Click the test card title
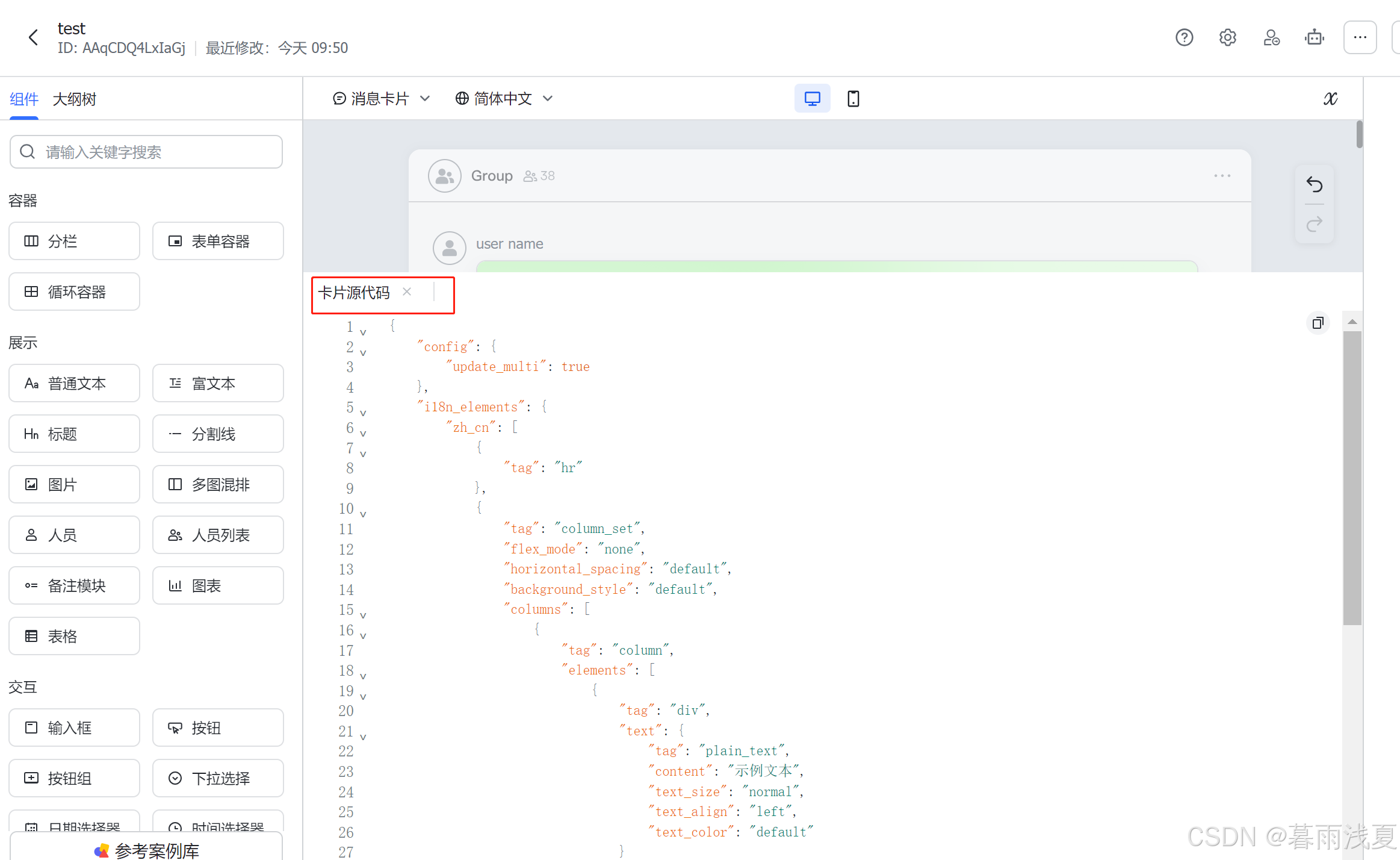1400x860 pixels. [71, 28]
